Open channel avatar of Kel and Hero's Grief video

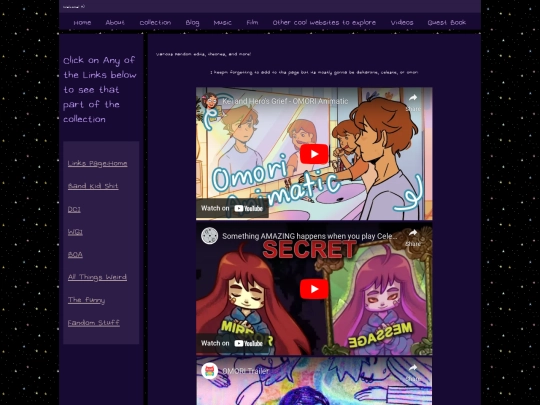[x=209, y=101]
